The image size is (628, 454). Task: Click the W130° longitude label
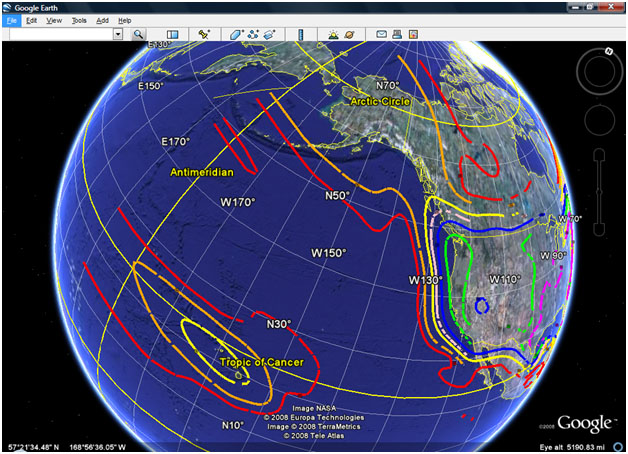(x=425, y=280)
